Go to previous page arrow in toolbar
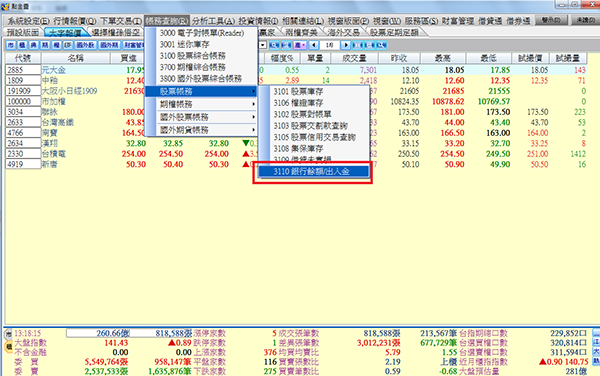 coord(314,45)
